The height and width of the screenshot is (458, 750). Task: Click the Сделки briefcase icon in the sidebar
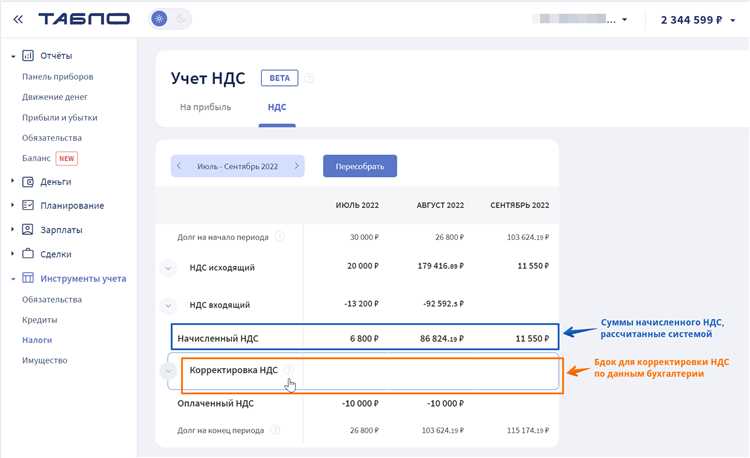29,254
